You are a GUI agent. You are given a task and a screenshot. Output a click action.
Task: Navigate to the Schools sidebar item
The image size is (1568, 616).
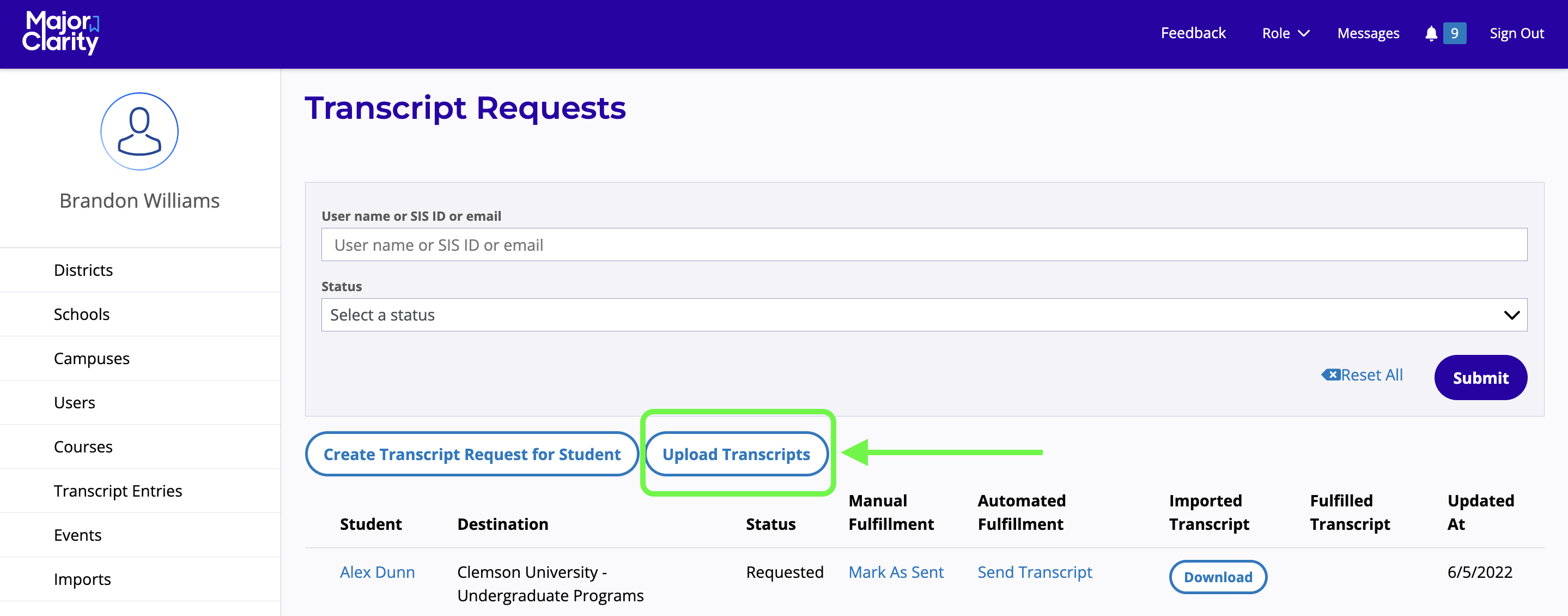point(82,314)
